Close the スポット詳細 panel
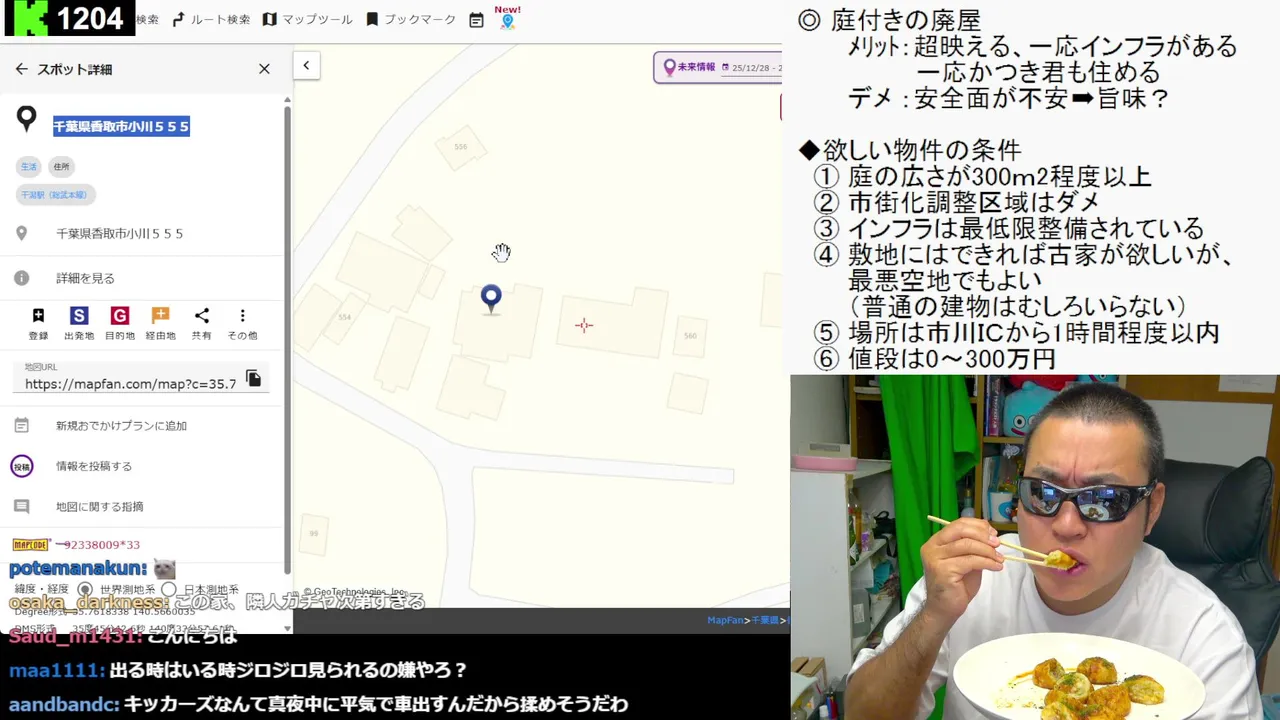The height and width of the screenshot is (720, 1280). (x=264, y=69)
